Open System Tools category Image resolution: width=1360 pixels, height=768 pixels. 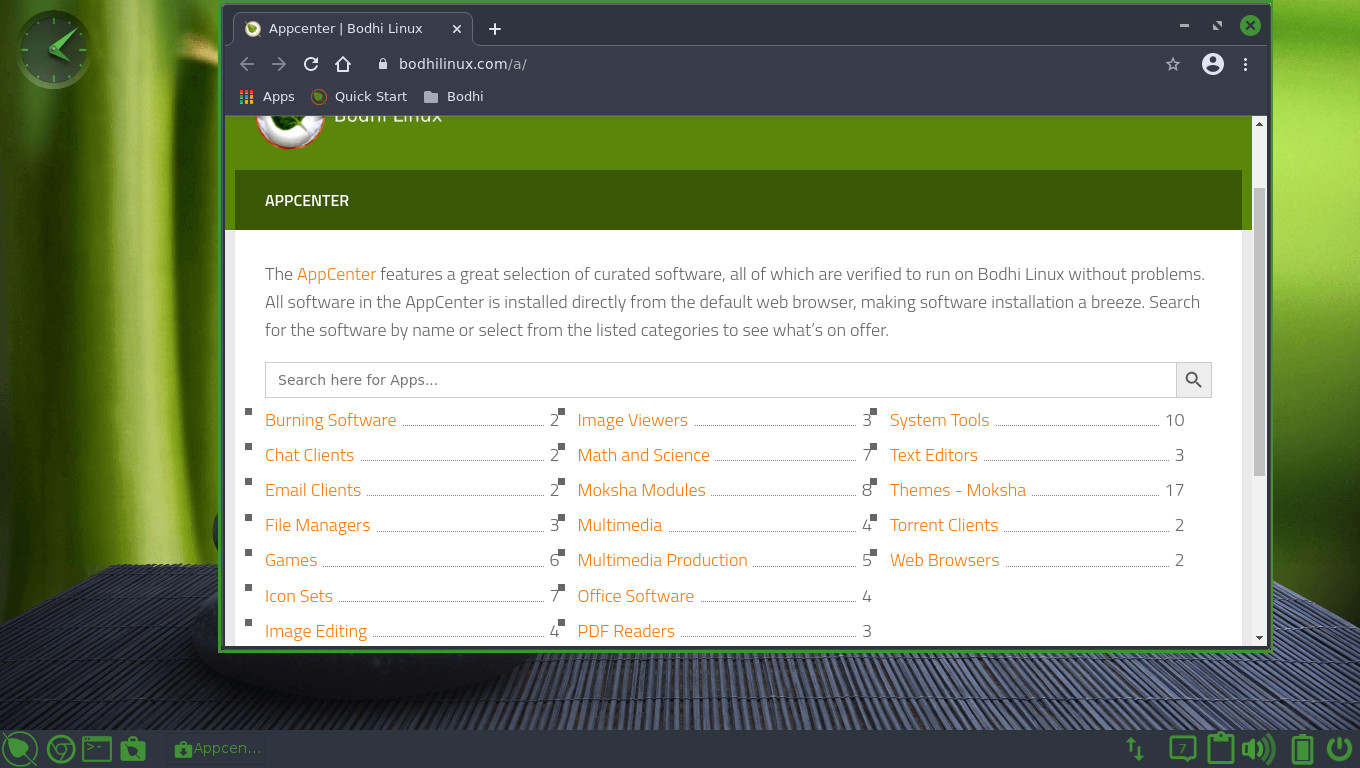[940, 420]
